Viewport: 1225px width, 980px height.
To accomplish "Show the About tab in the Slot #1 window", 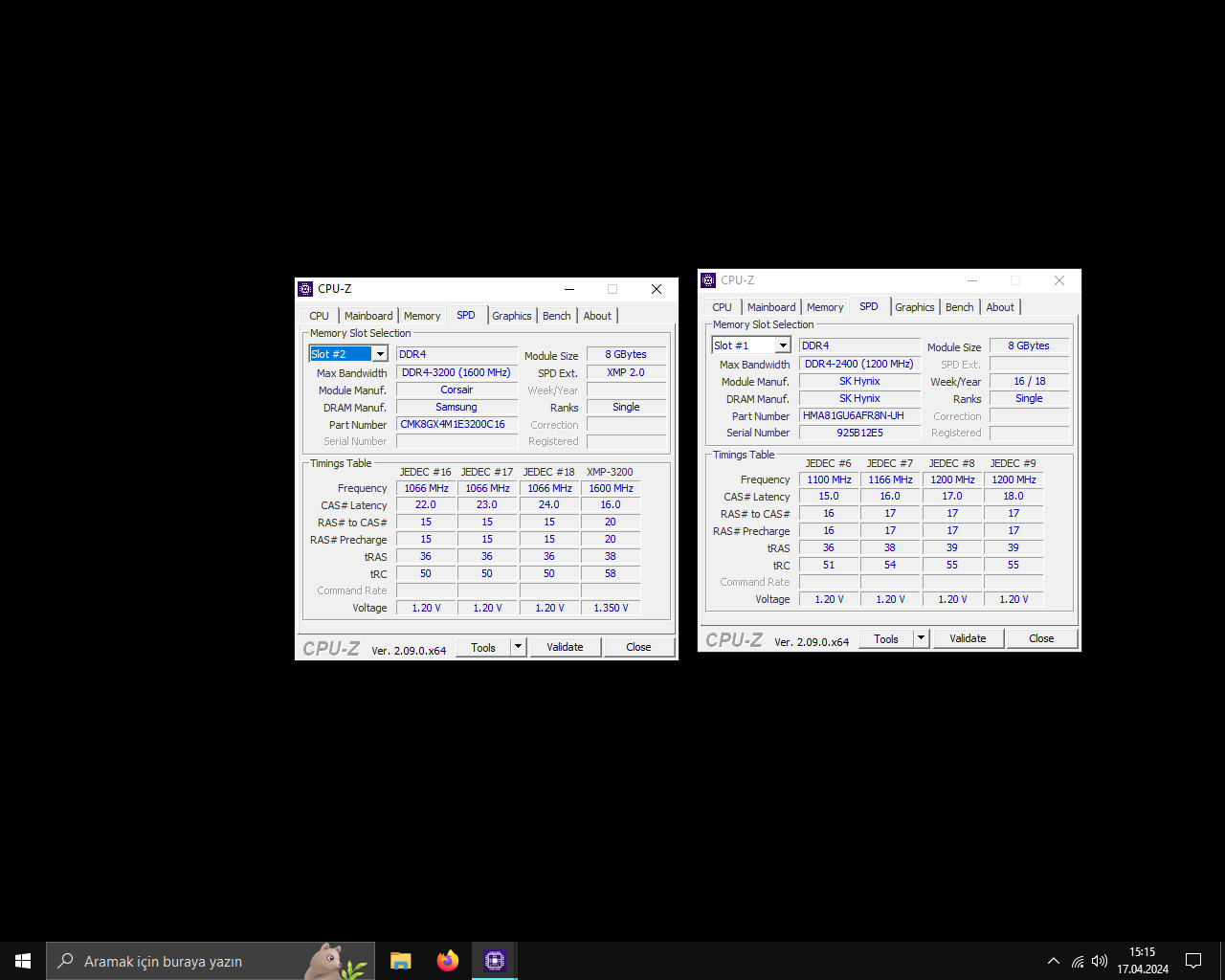I will tap(1000, 307).
